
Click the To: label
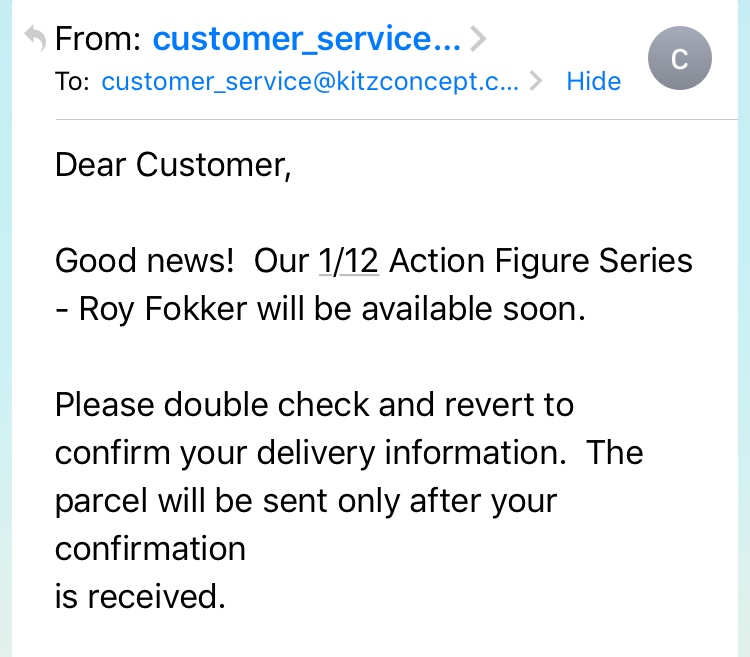(x=72, y=81)
